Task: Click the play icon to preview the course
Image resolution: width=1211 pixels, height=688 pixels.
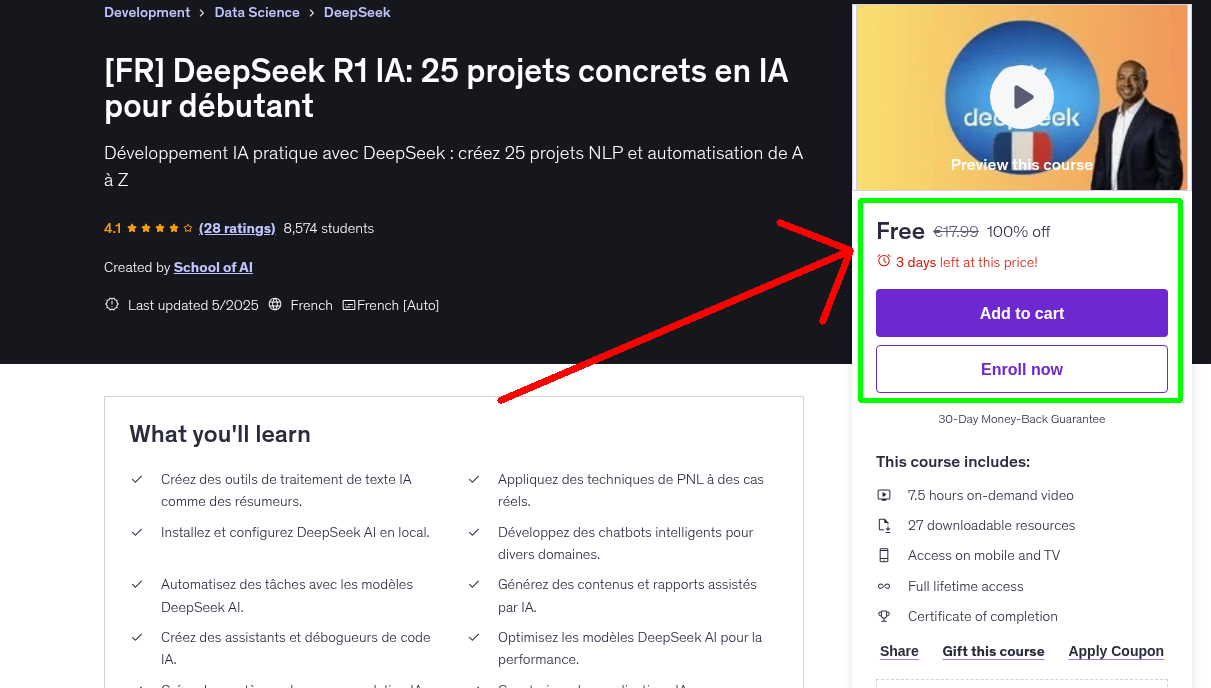Action: click(x=1021, y=97)
